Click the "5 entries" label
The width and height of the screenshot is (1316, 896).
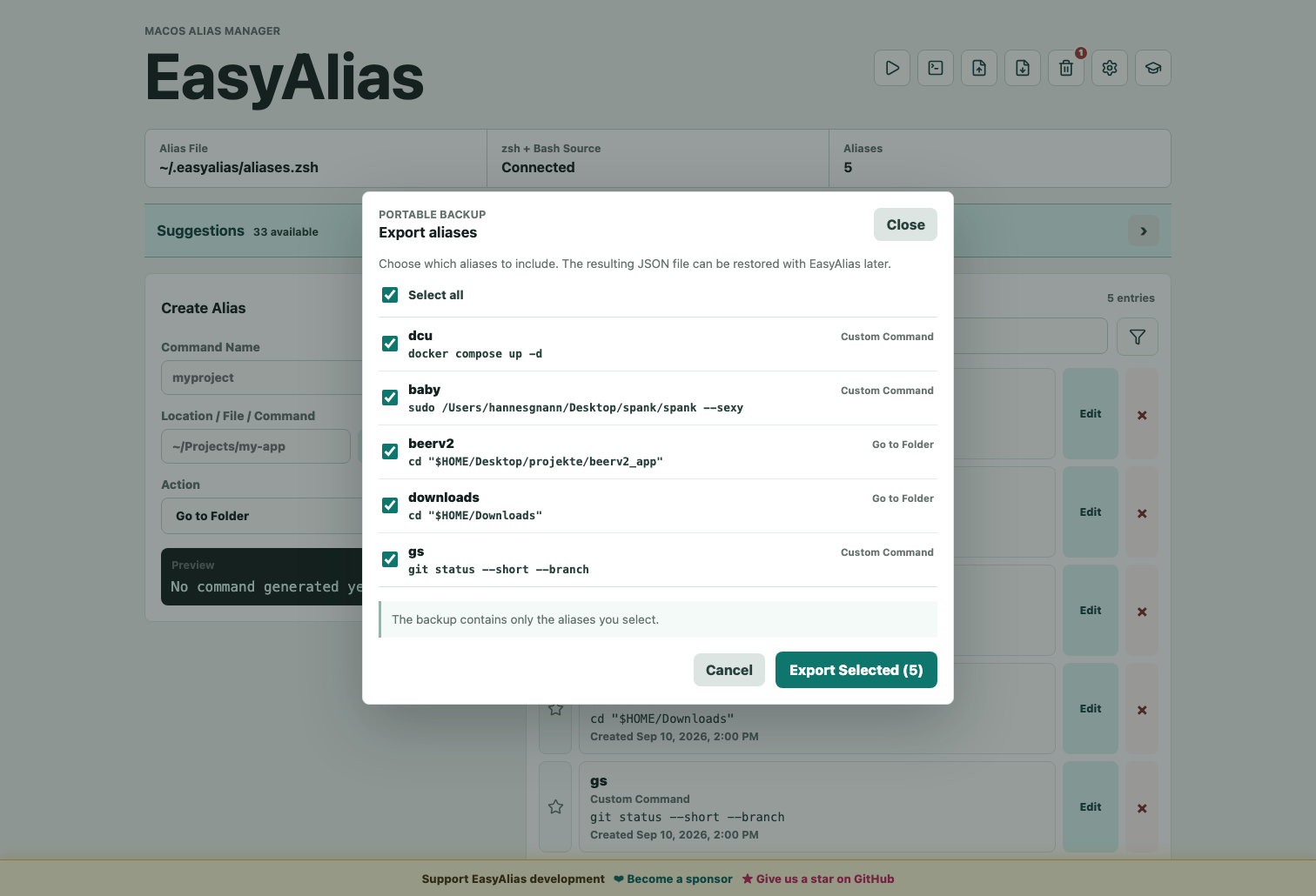[1131, 298]
